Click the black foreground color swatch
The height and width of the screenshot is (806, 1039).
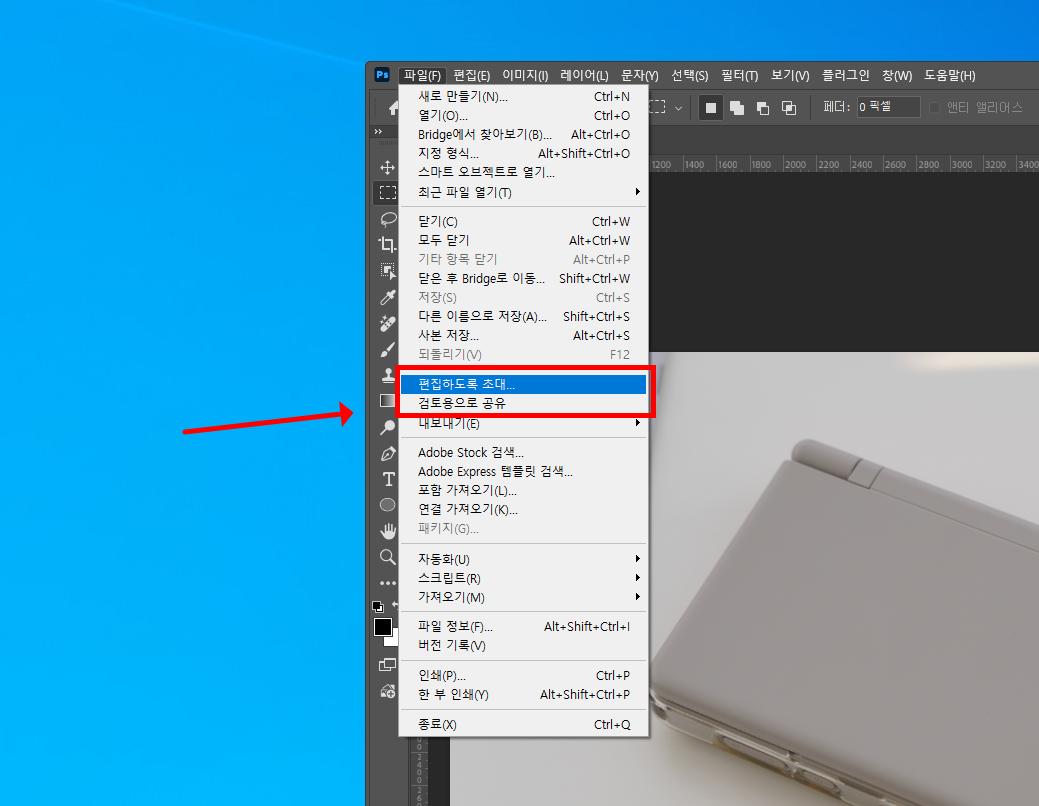coord(383,626)
